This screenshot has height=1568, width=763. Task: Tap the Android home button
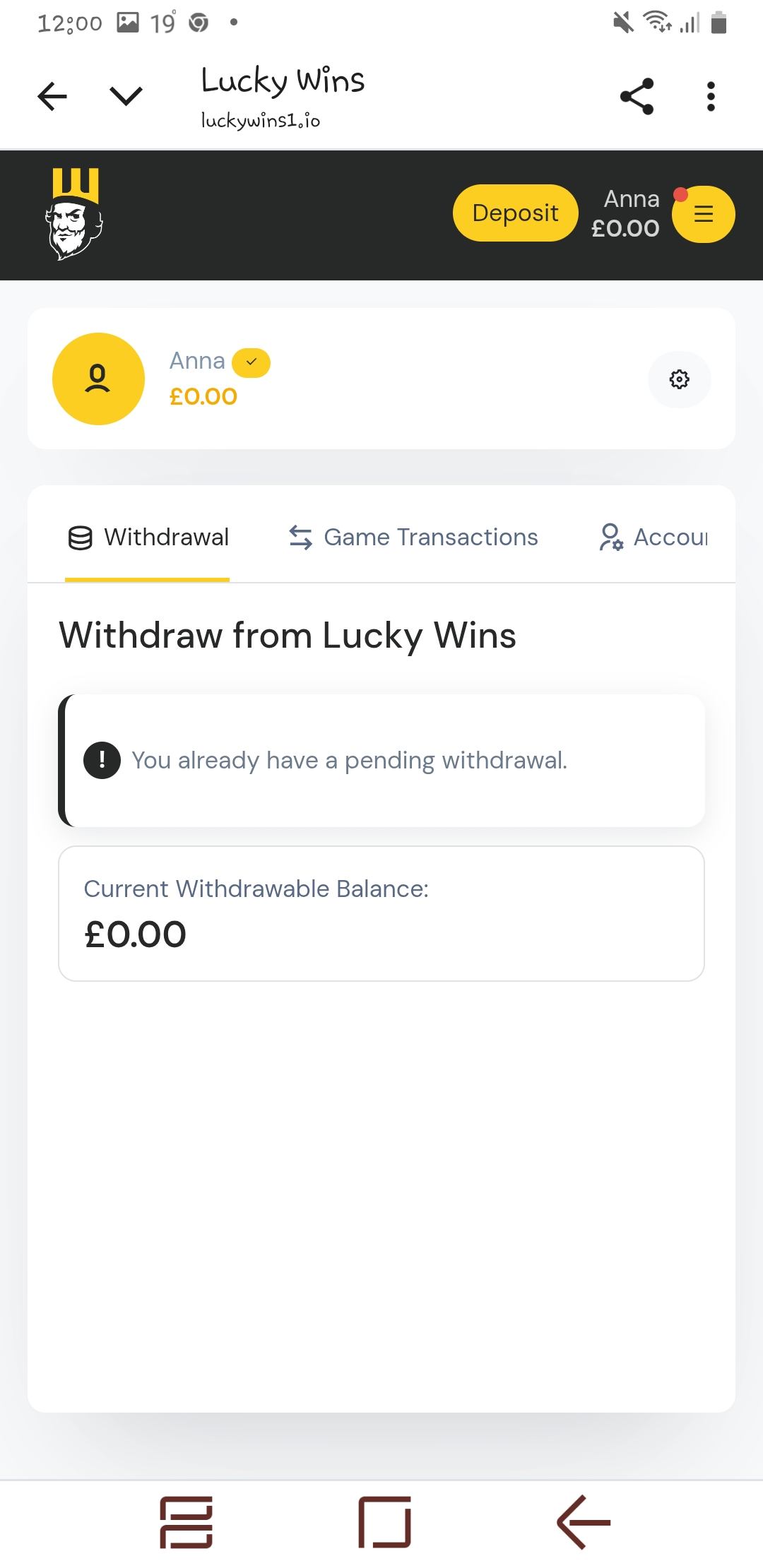click(384, 1521)
